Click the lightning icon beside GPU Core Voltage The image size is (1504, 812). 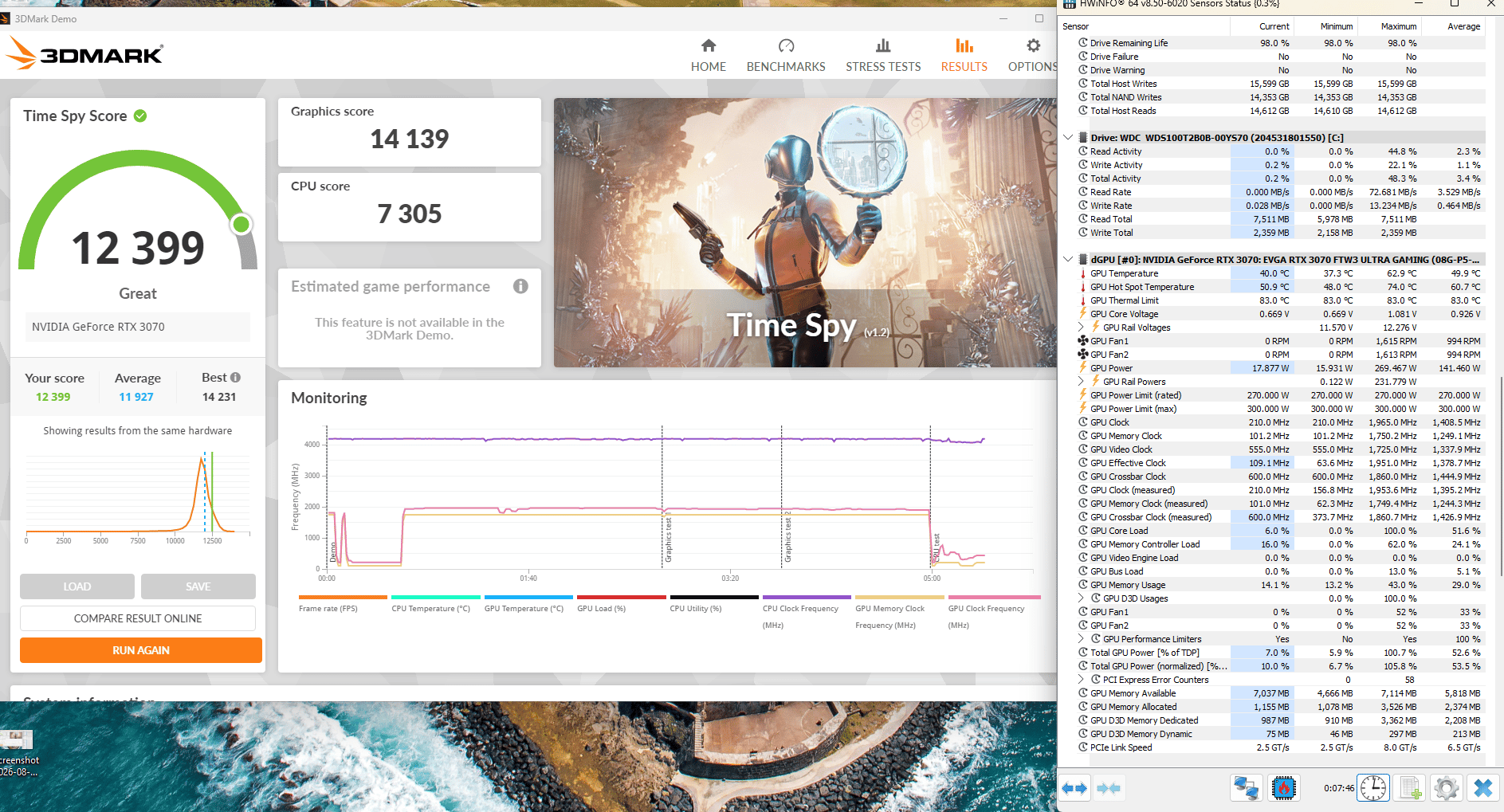1083,314
